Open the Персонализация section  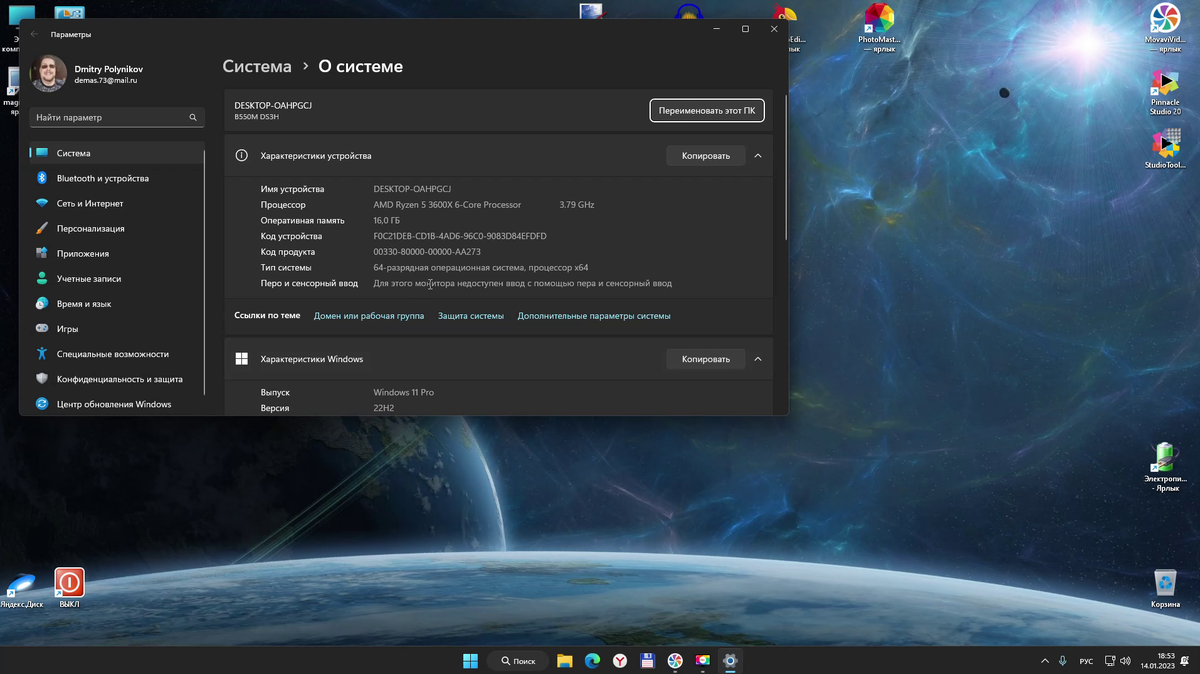coord(115,228)
